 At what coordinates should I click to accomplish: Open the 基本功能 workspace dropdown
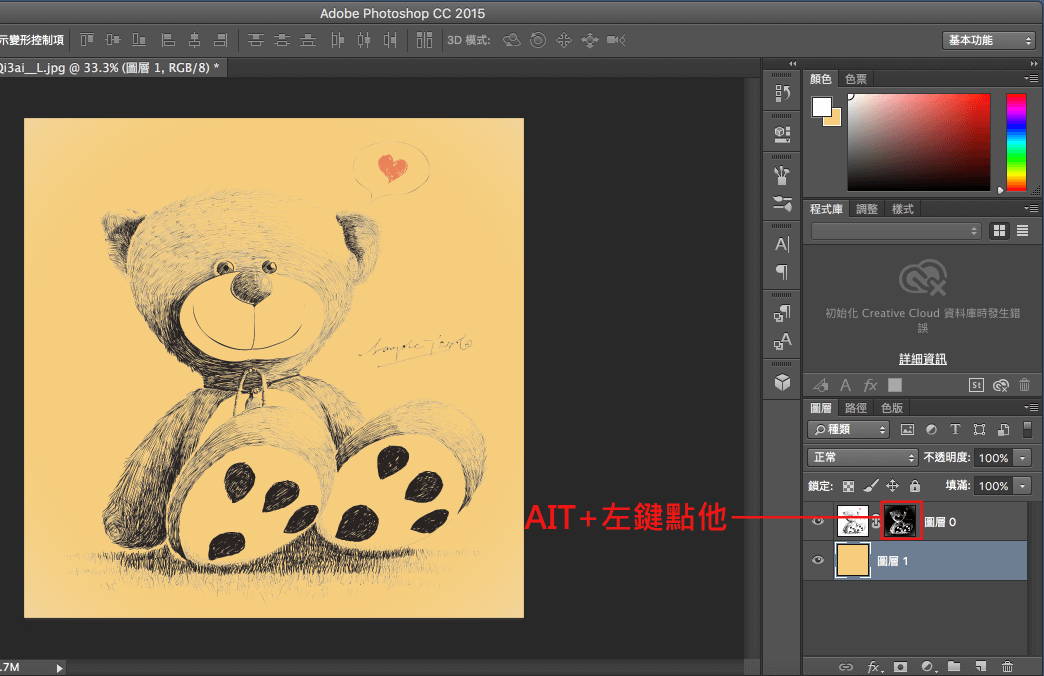click(x=988, y=40)
